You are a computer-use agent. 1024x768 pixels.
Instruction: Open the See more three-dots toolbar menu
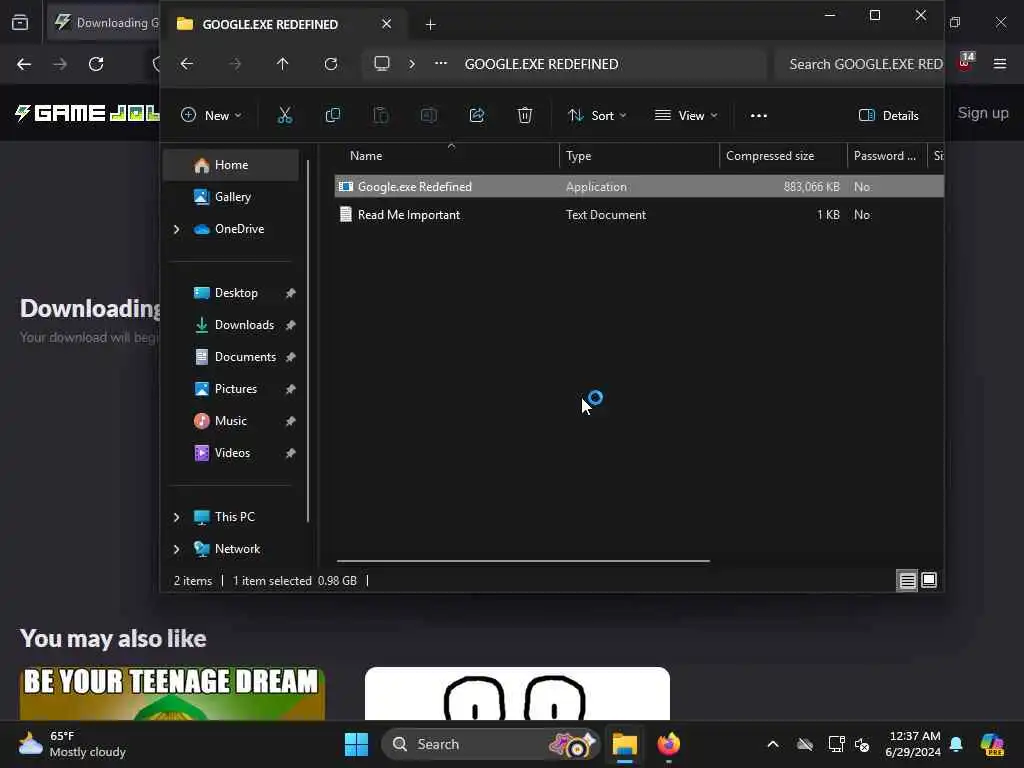coord(758,116)
